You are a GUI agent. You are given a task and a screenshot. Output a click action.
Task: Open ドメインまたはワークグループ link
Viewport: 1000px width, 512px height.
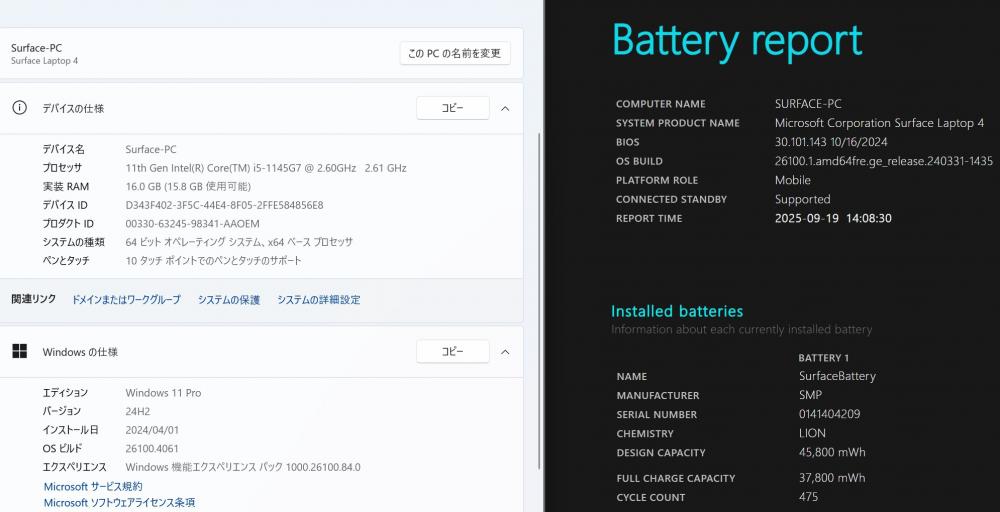click(x=126, y=300)
